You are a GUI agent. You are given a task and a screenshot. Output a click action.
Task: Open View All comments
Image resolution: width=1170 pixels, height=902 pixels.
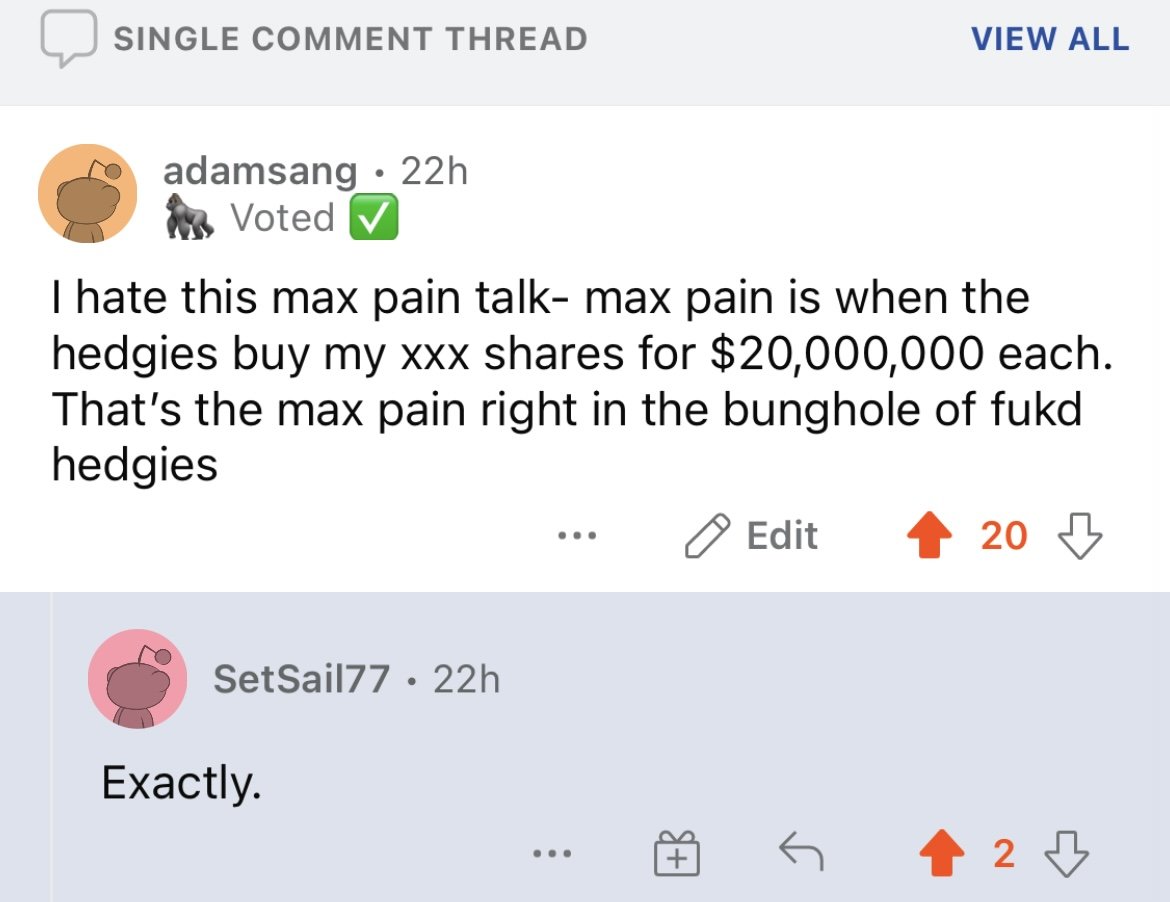tap(1050, 39)
